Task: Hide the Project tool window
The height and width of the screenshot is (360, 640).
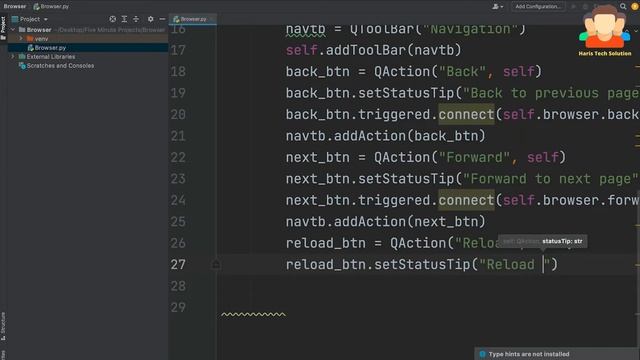Action: (162, 19)
